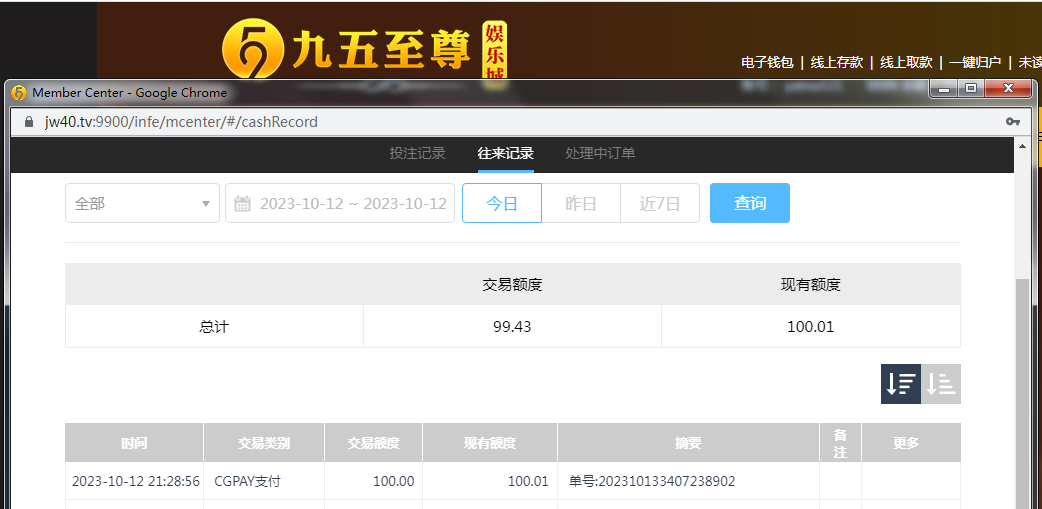Open 线上存款 in the main site menu
Screen dimensions: 1042x509
(x=837, y=62)
